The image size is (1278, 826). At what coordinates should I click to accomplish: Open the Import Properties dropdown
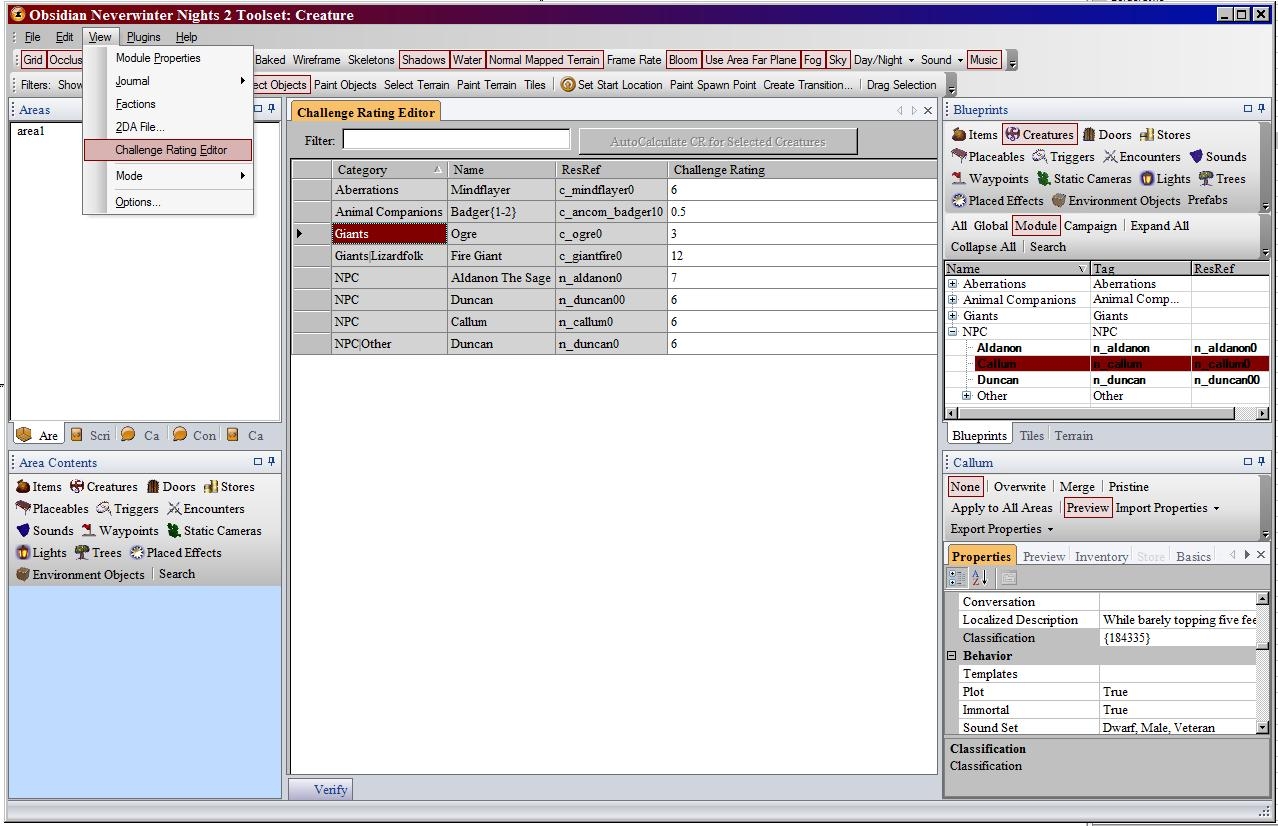tap(1167, 508)
